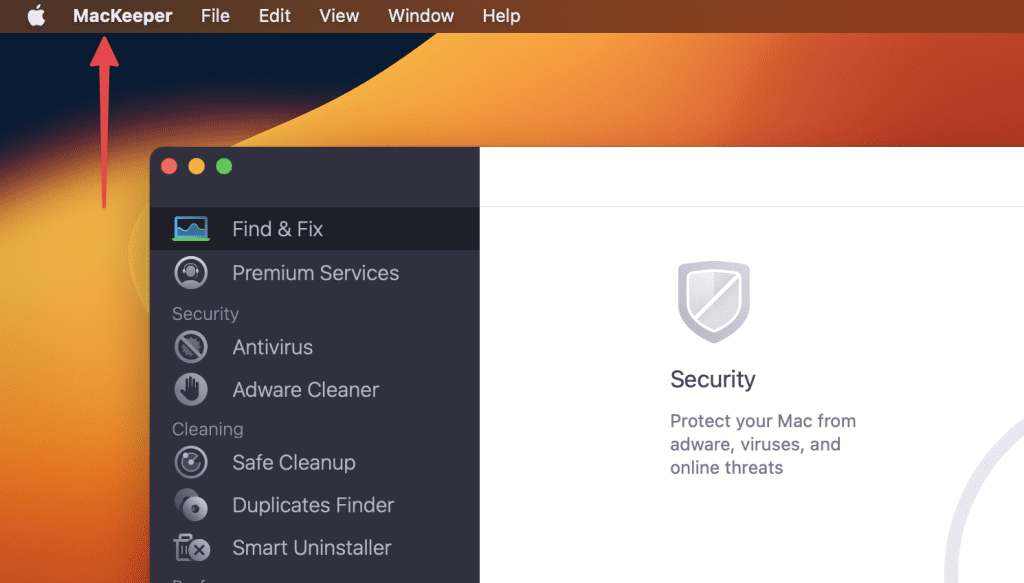The image size is (1024, 583).
Task: Open the Help menu
Action: click(501, 16)
